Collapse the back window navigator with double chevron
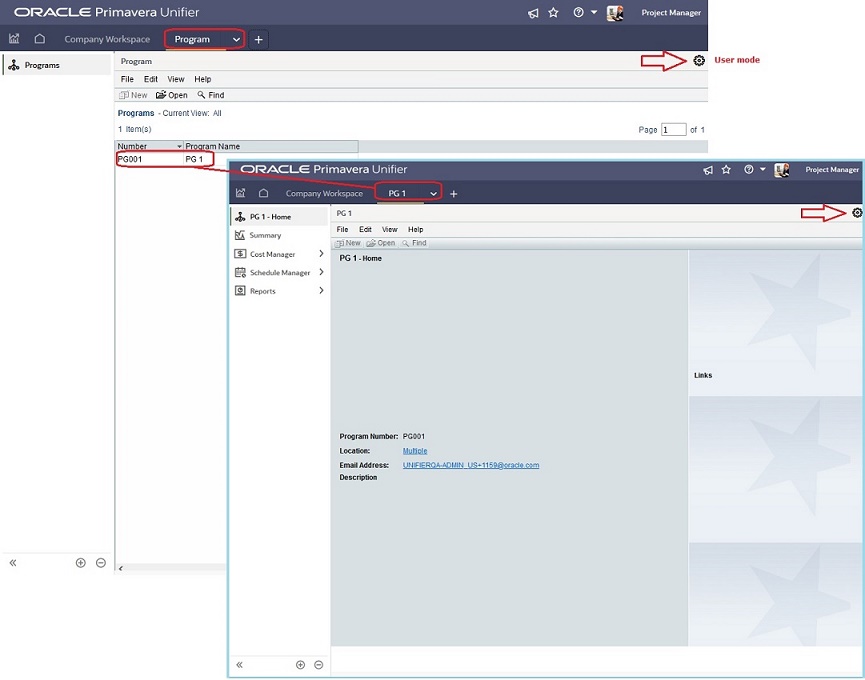 tap(13, 563)
